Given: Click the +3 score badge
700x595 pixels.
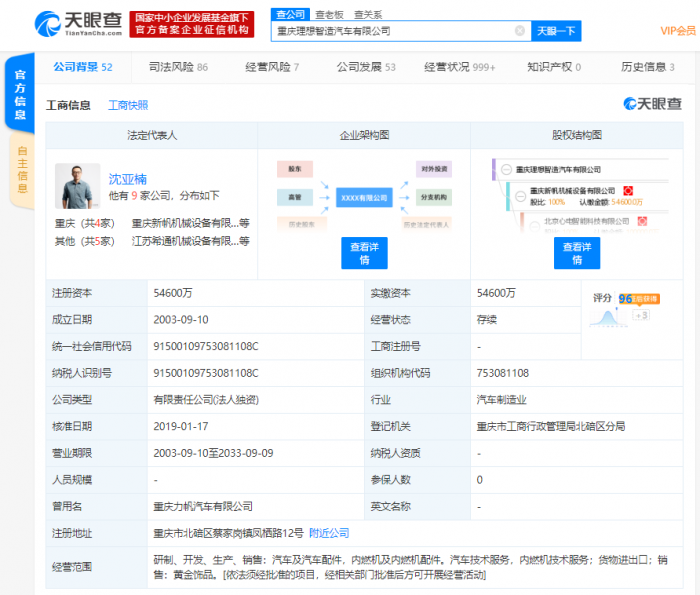Looking at the screenshot, I should 641,315.
